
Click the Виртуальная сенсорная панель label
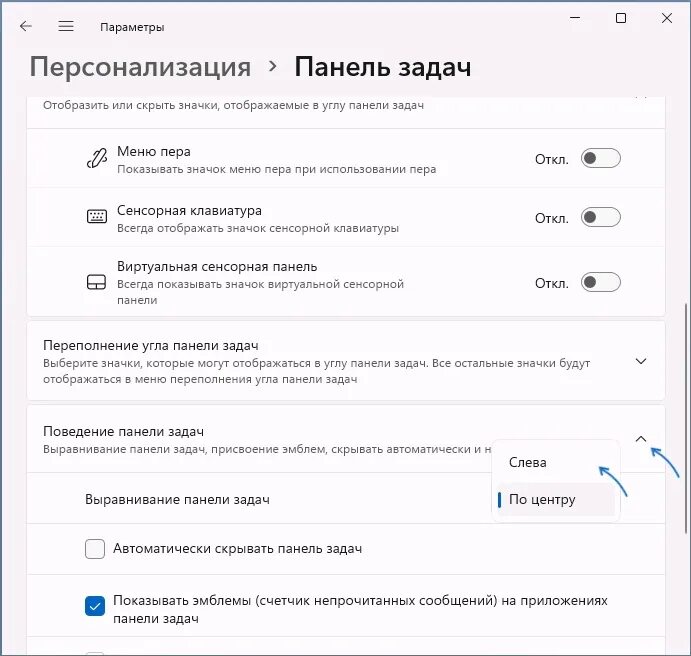click(x=217, y=267)
